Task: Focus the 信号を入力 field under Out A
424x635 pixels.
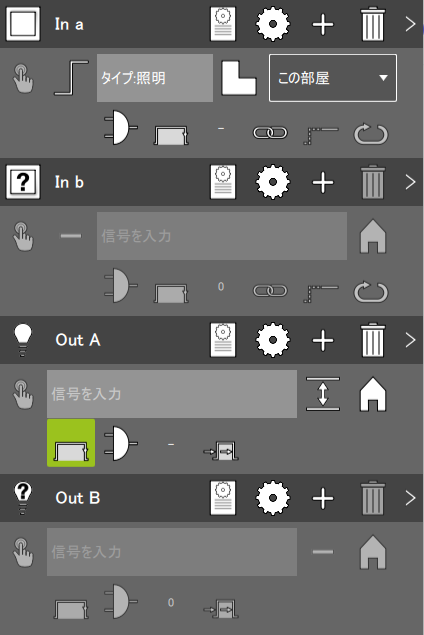Action: 172,394
